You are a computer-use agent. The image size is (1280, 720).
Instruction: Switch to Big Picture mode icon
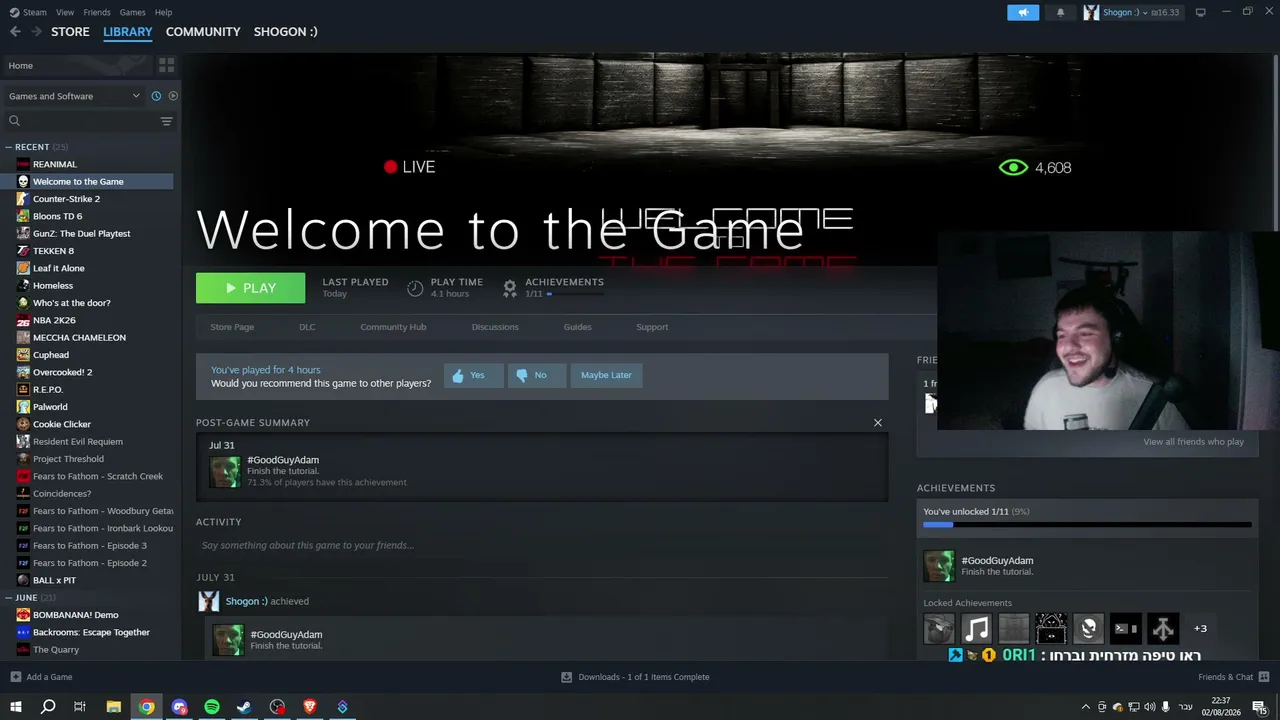1200,12
